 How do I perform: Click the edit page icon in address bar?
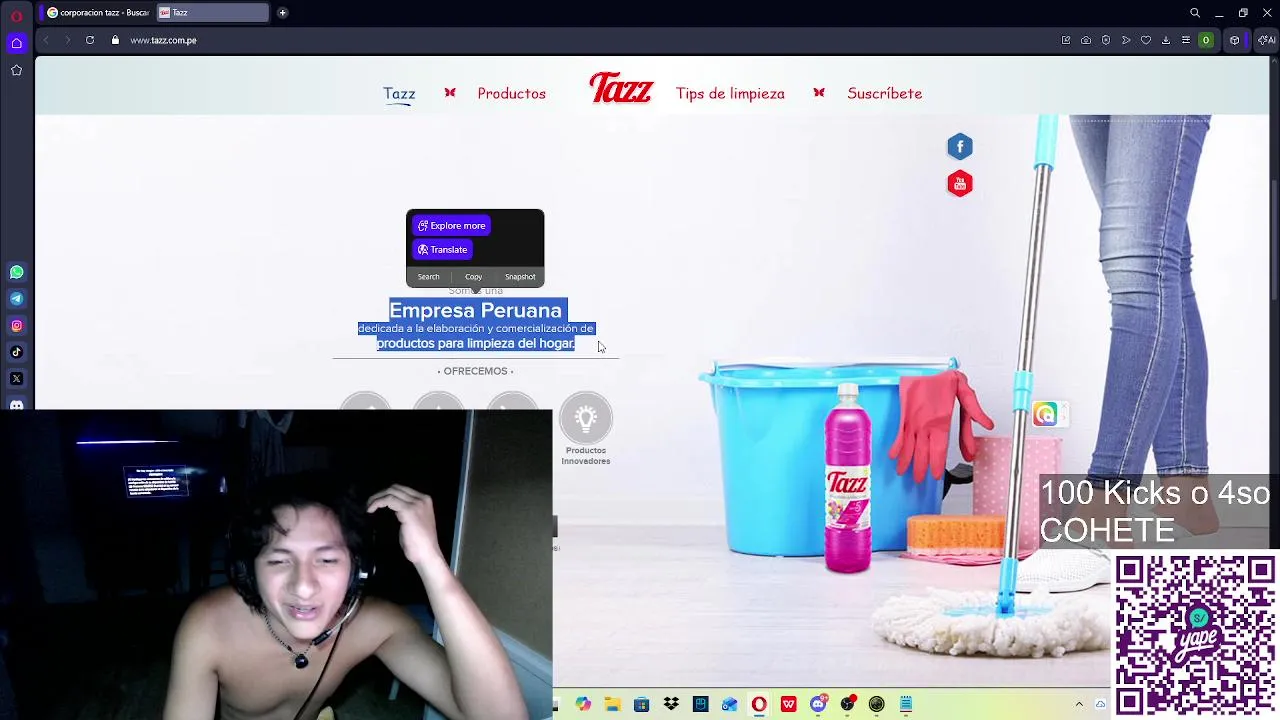pos(1066,40)
